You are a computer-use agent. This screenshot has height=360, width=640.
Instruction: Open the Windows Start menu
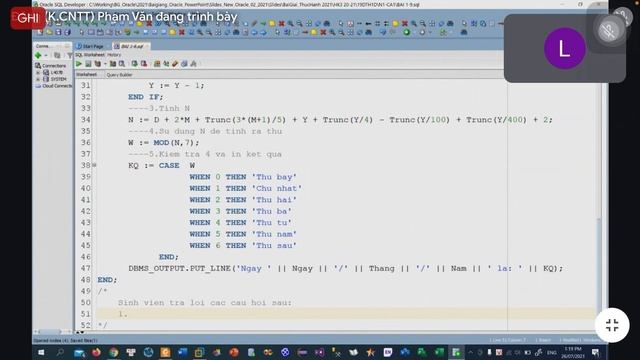[x=41, y=352]
